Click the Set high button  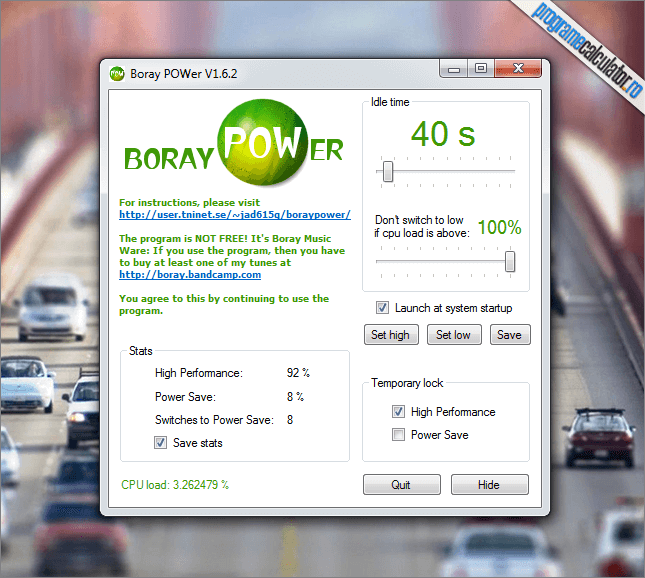(x=391, y=334)
